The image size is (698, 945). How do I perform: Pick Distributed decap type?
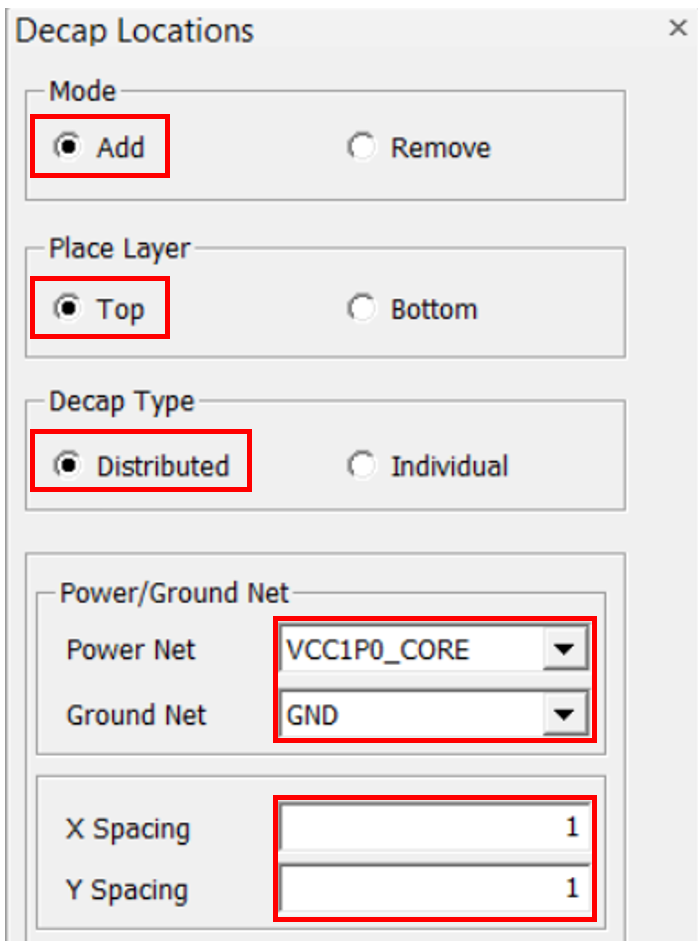point(70,466)
